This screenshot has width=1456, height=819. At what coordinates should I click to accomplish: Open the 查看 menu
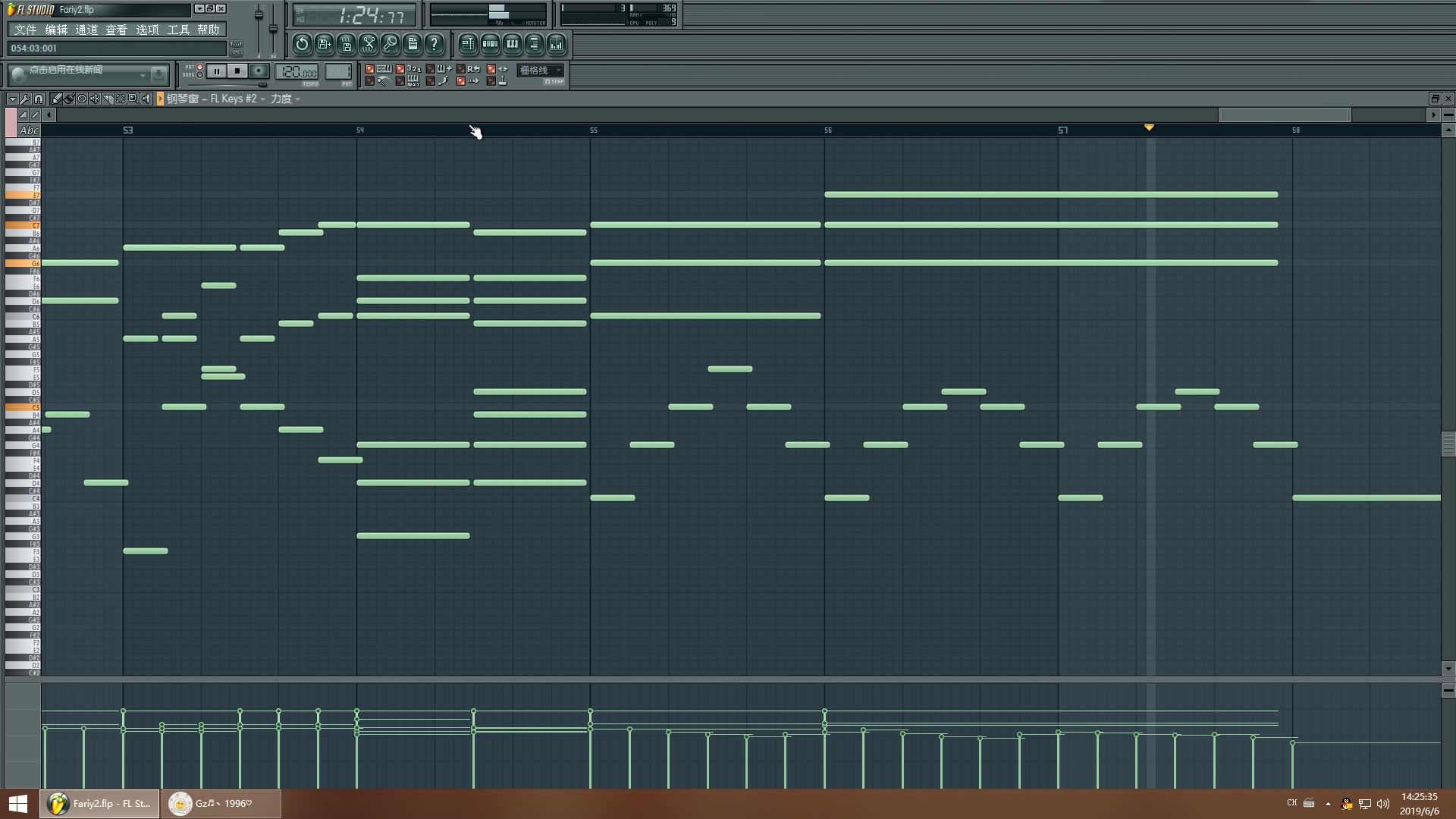click(x=117, y=30)
